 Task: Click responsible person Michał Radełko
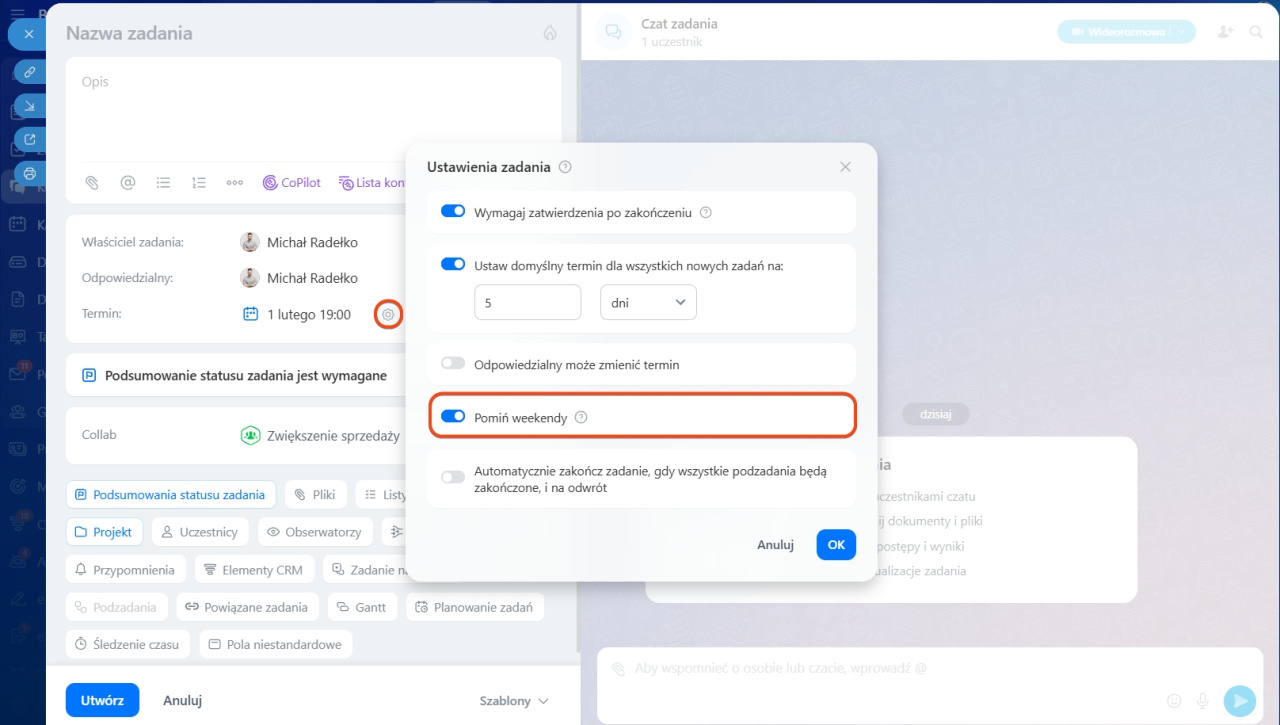[299, 278]
